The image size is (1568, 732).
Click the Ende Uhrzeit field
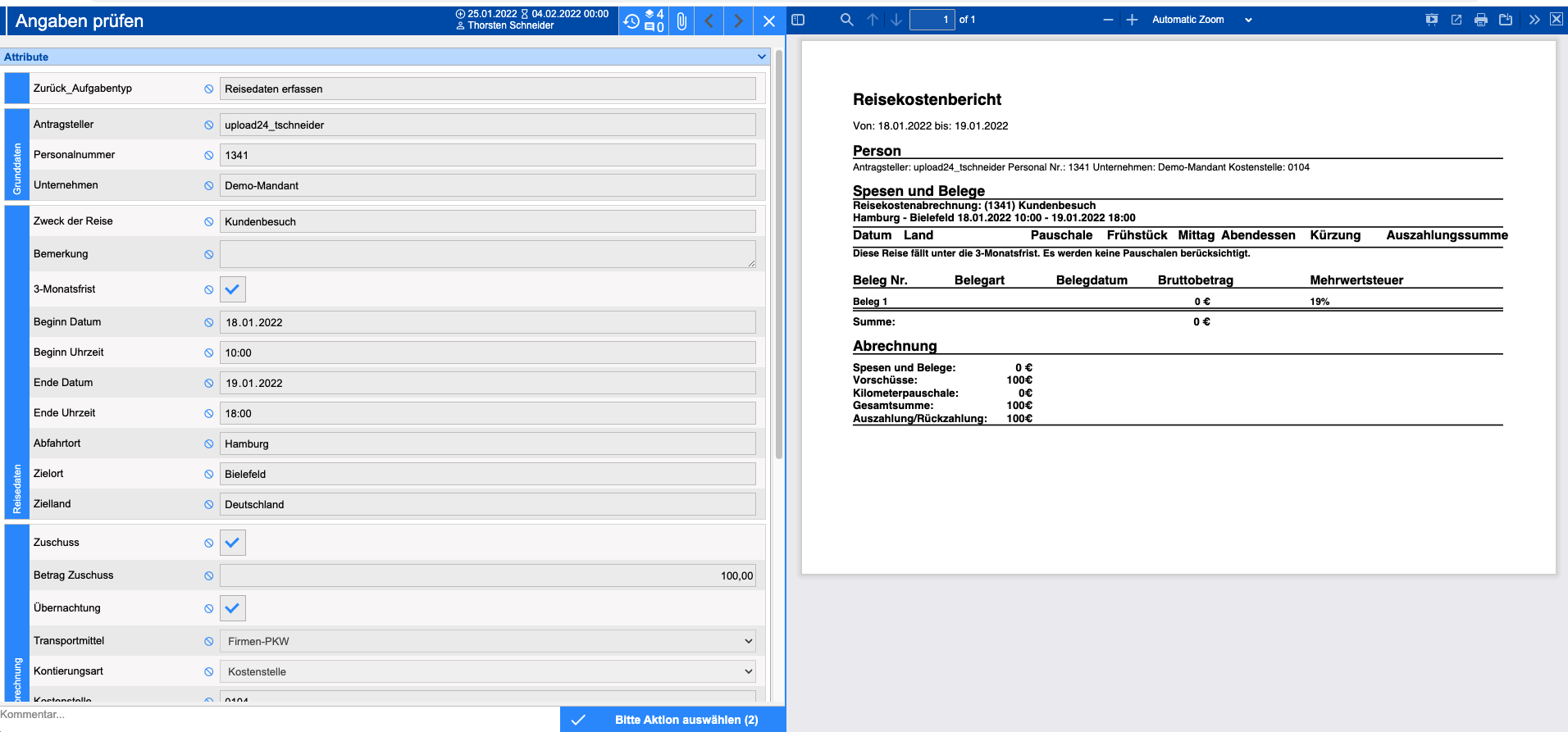pyautogui.click(x=488, y=413)
